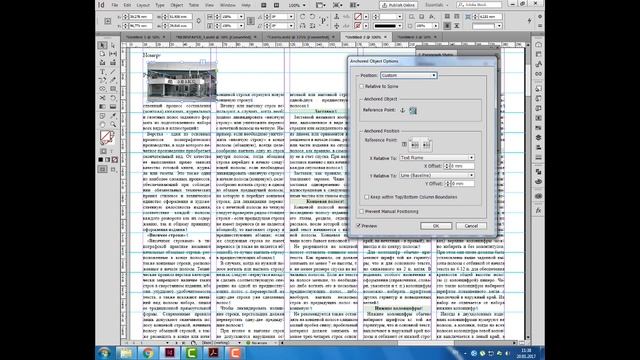
Task: Select the Free Transform tool
Action: click(113, 98)
